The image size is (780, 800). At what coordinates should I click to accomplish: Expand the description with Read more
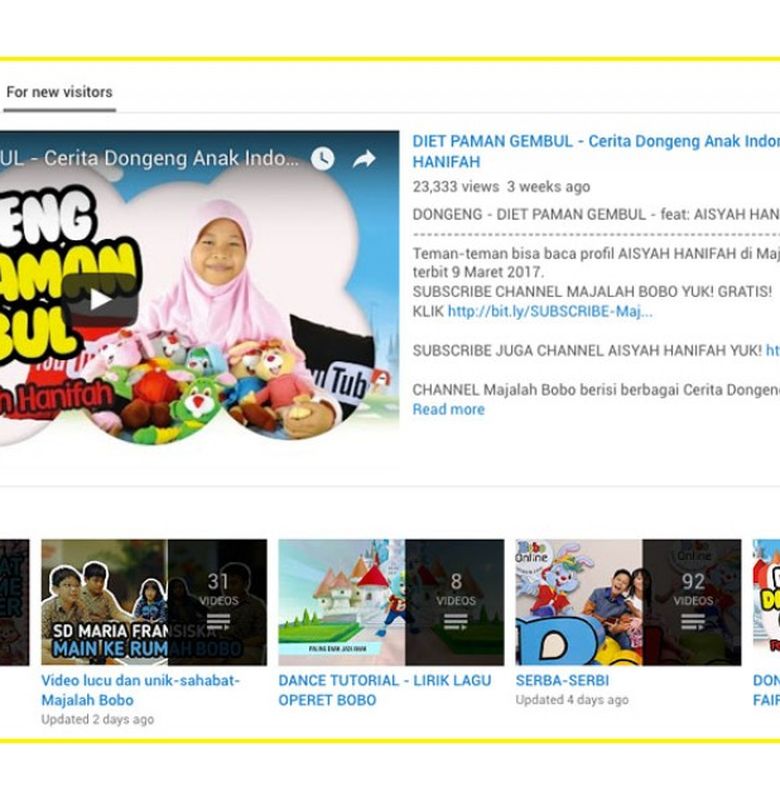tap(448, 409)
